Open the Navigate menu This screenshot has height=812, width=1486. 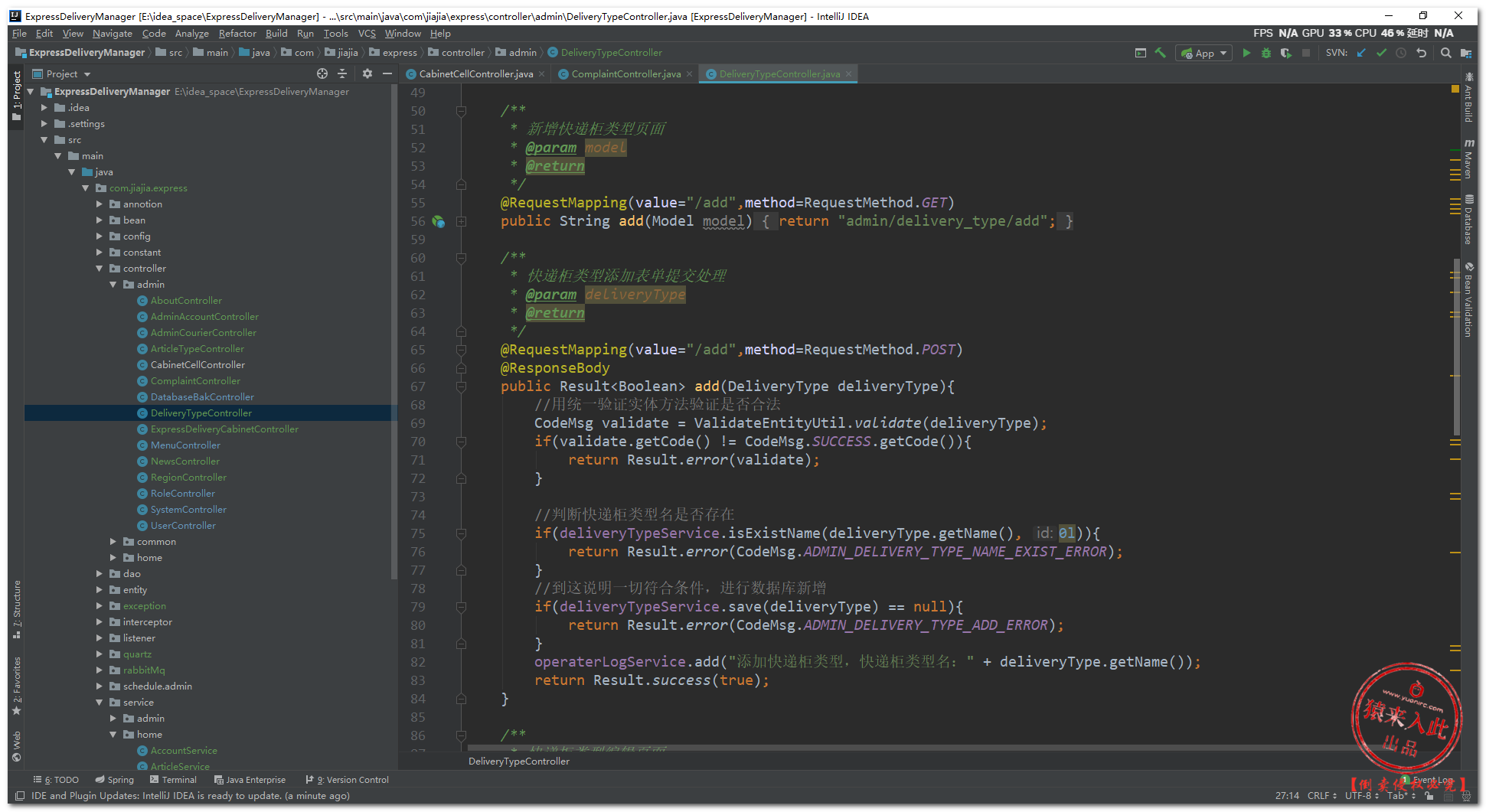(x=113, y=34)
